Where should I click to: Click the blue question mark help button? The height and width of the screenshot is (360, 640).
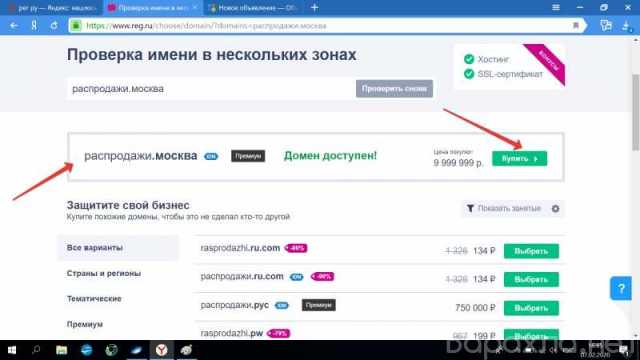(x=621, y=288)
